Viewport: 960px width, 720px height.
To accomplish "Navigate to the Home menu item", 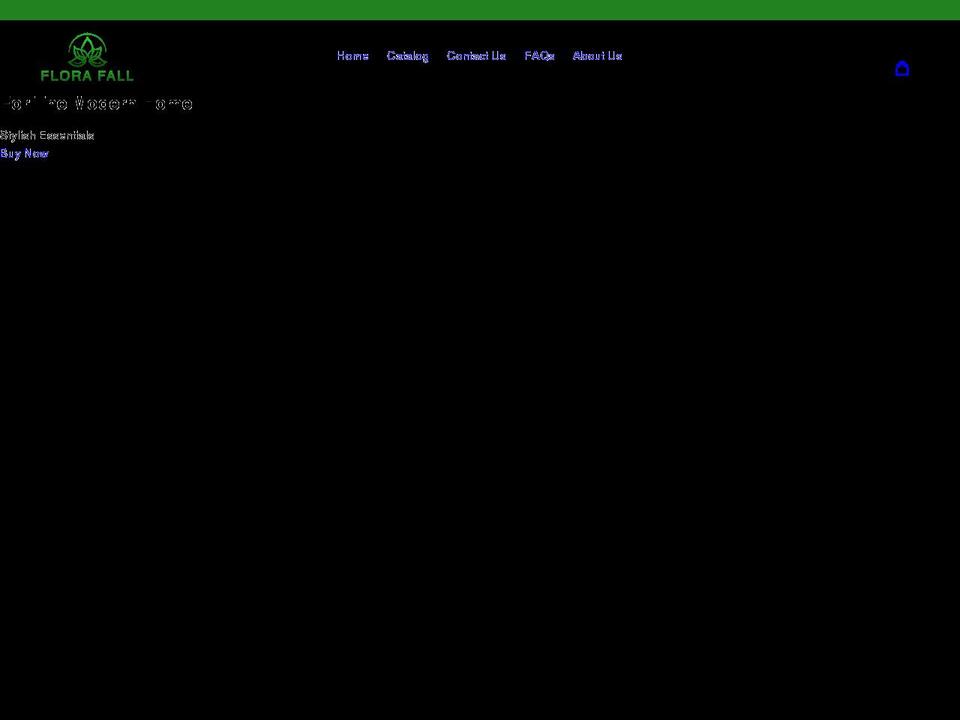I will 352,56.
